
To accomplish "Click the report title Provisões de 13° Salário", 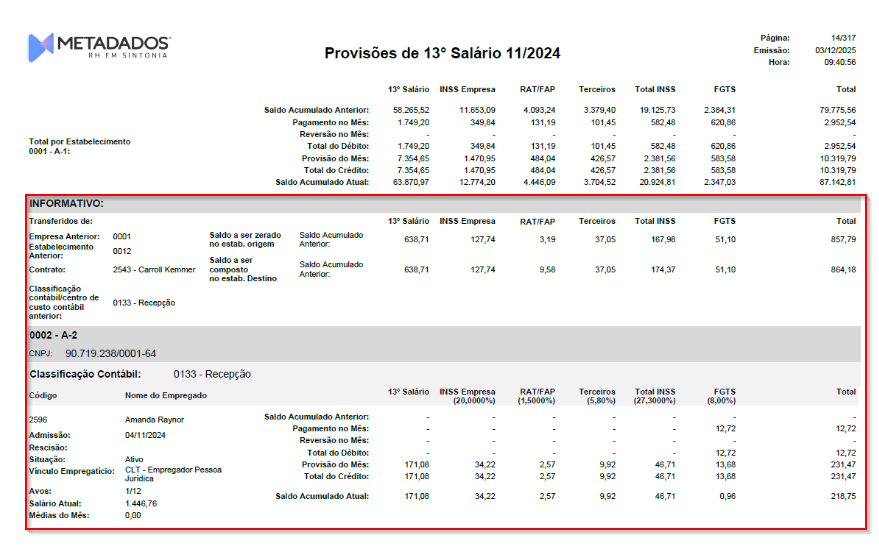I will tap(442, 54).
